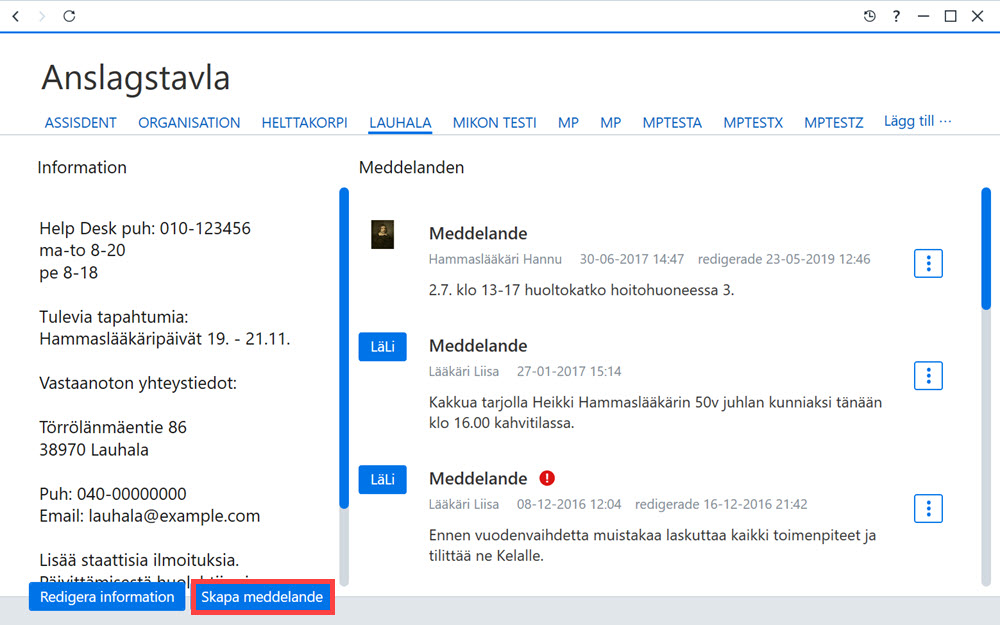Screen dimensions: 1000x625
Task: Maximize the window
Action: point(950,16)
